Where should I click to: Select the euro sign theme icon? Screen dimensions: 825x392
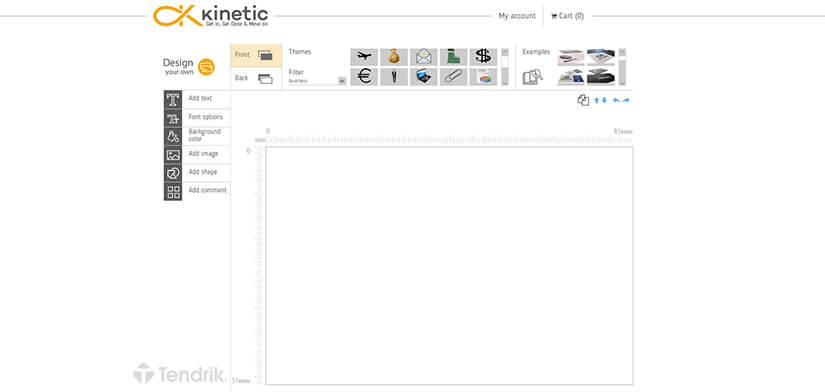(364, 76)
